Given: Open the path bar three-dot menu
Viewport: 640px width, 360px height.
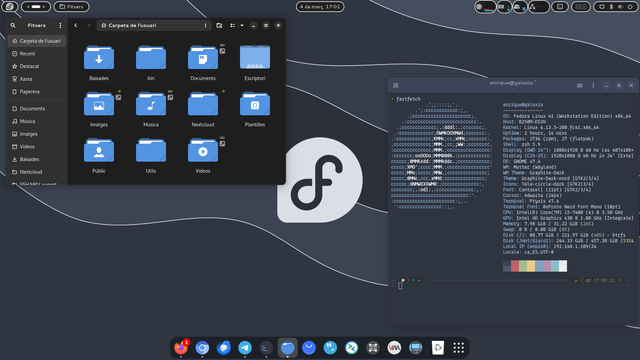Looking at the screenshot, I should click(x=205, y=25).
